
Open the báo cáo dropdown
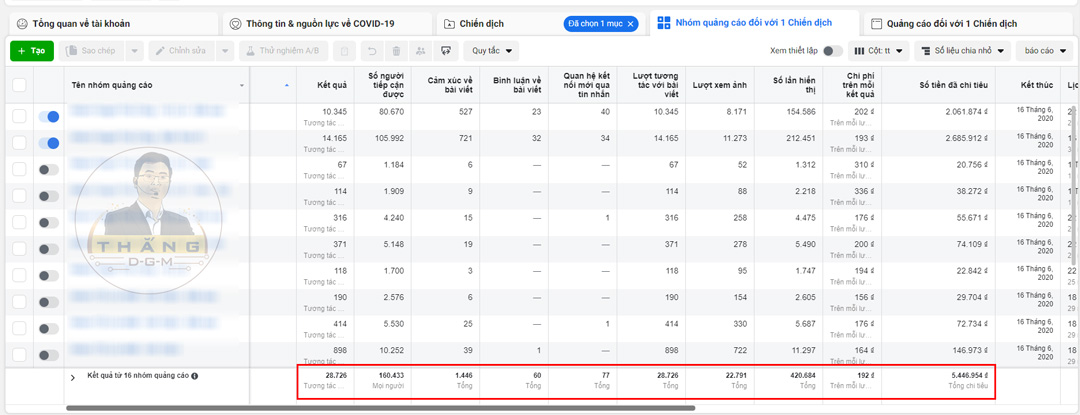coord(1044,51)
